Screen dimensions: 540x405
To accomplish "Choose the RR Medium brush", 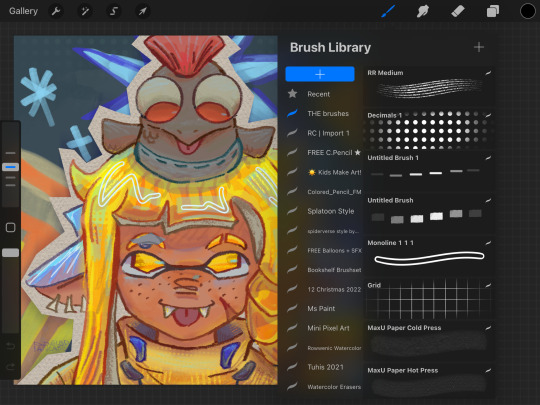I will (x=429, y=86).
